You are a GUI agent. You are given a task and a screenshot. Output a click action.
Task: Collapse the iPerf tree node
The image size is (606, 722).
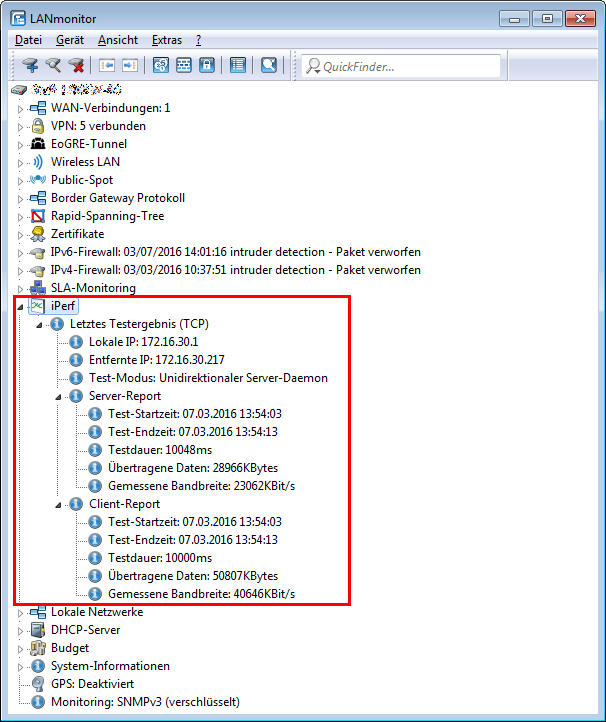click(x=19, y=306)
